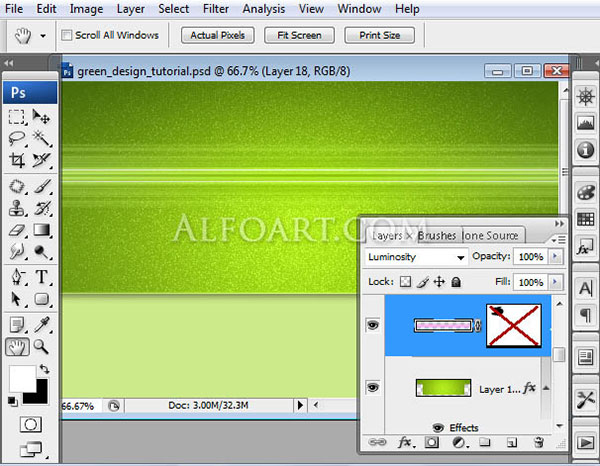Select the Smudge tool
Viewport: 600px width, 466px height.
pos(16,252)
